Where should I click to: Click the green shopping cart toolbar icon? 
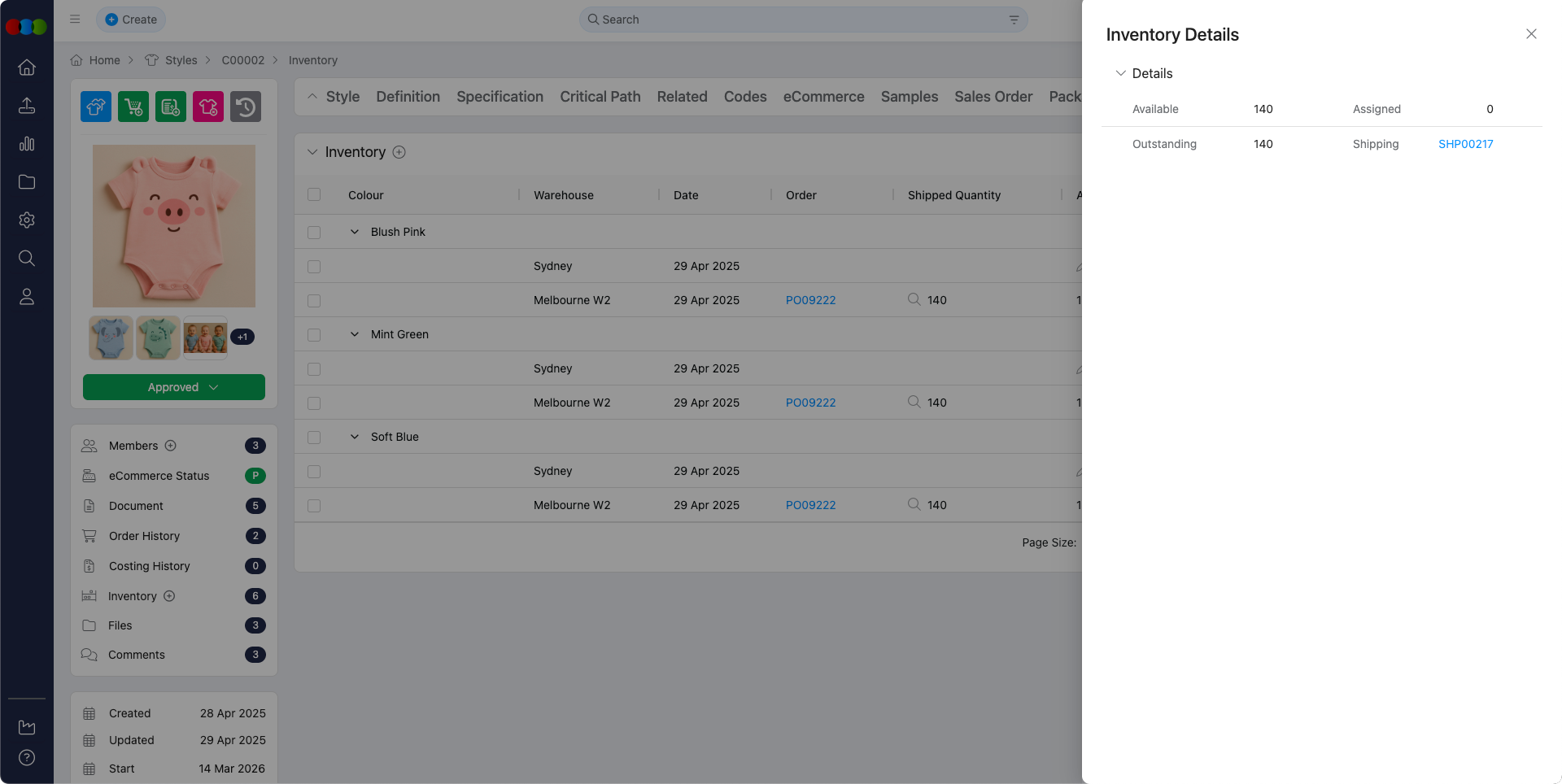point(133,107)
